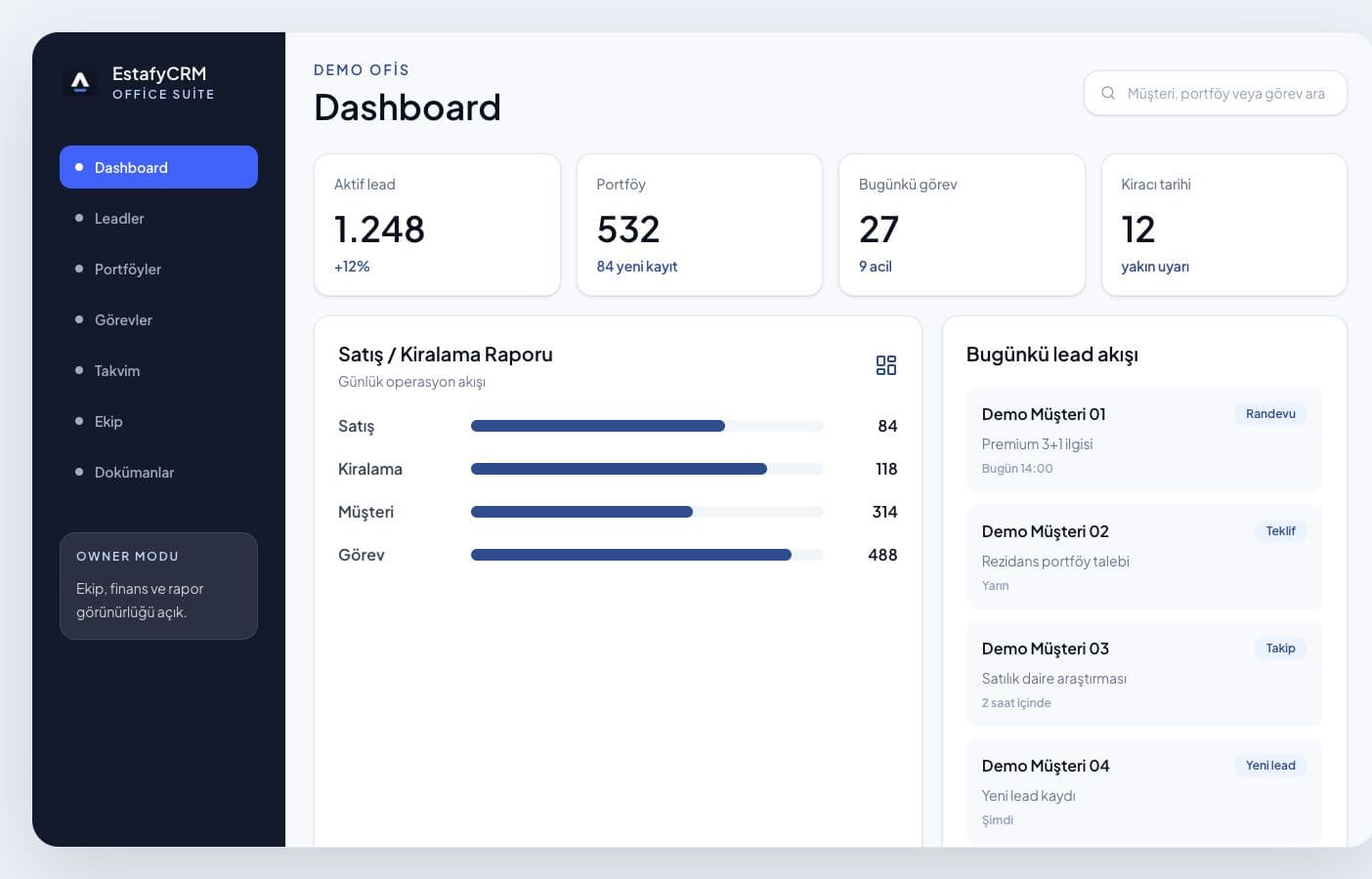Click the Müşteri progress bar
1372x879 pixels.
coord(647,512)
